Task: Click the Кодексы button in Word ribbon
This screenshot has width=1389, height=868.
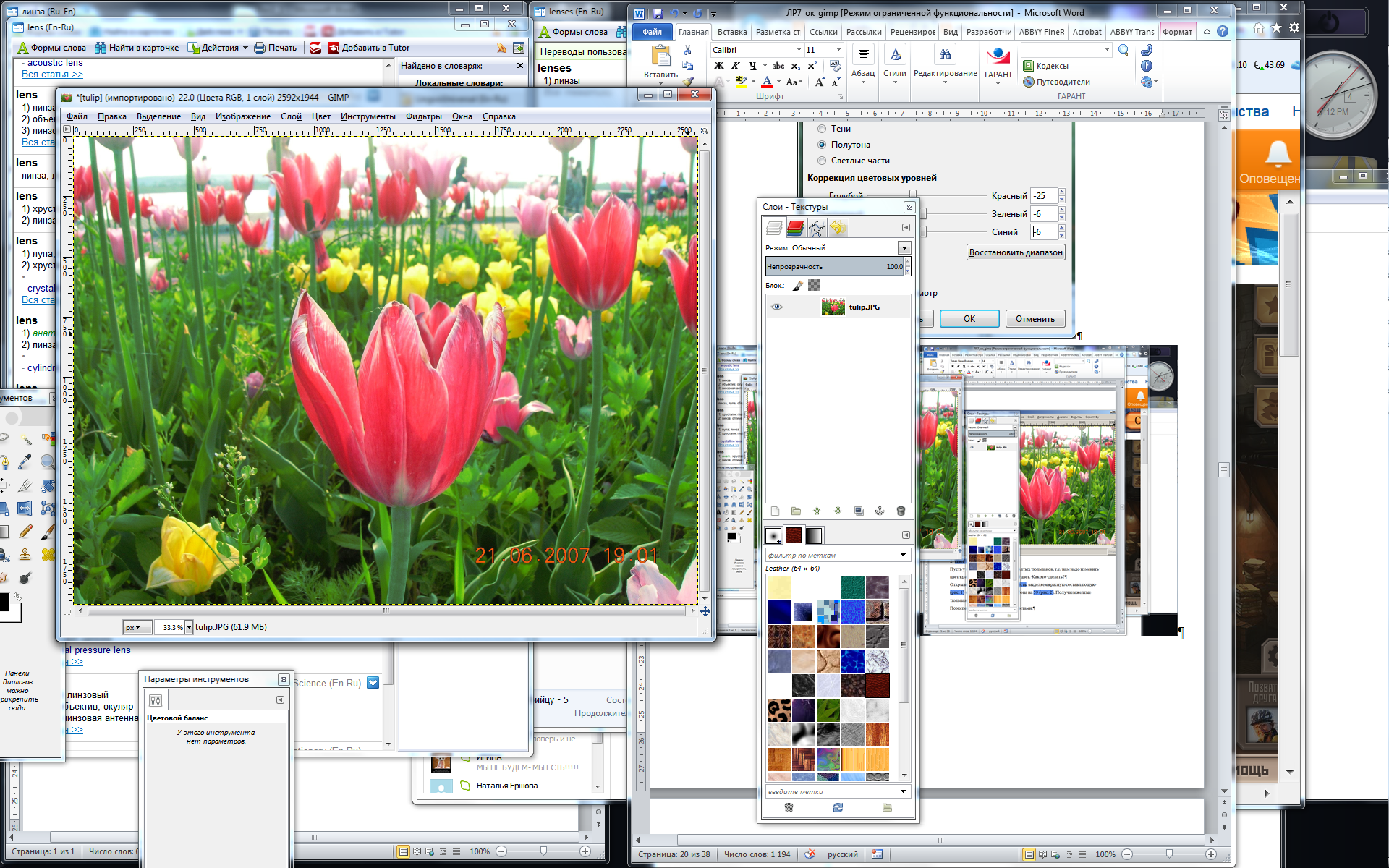Action: tap(1046, 66)
